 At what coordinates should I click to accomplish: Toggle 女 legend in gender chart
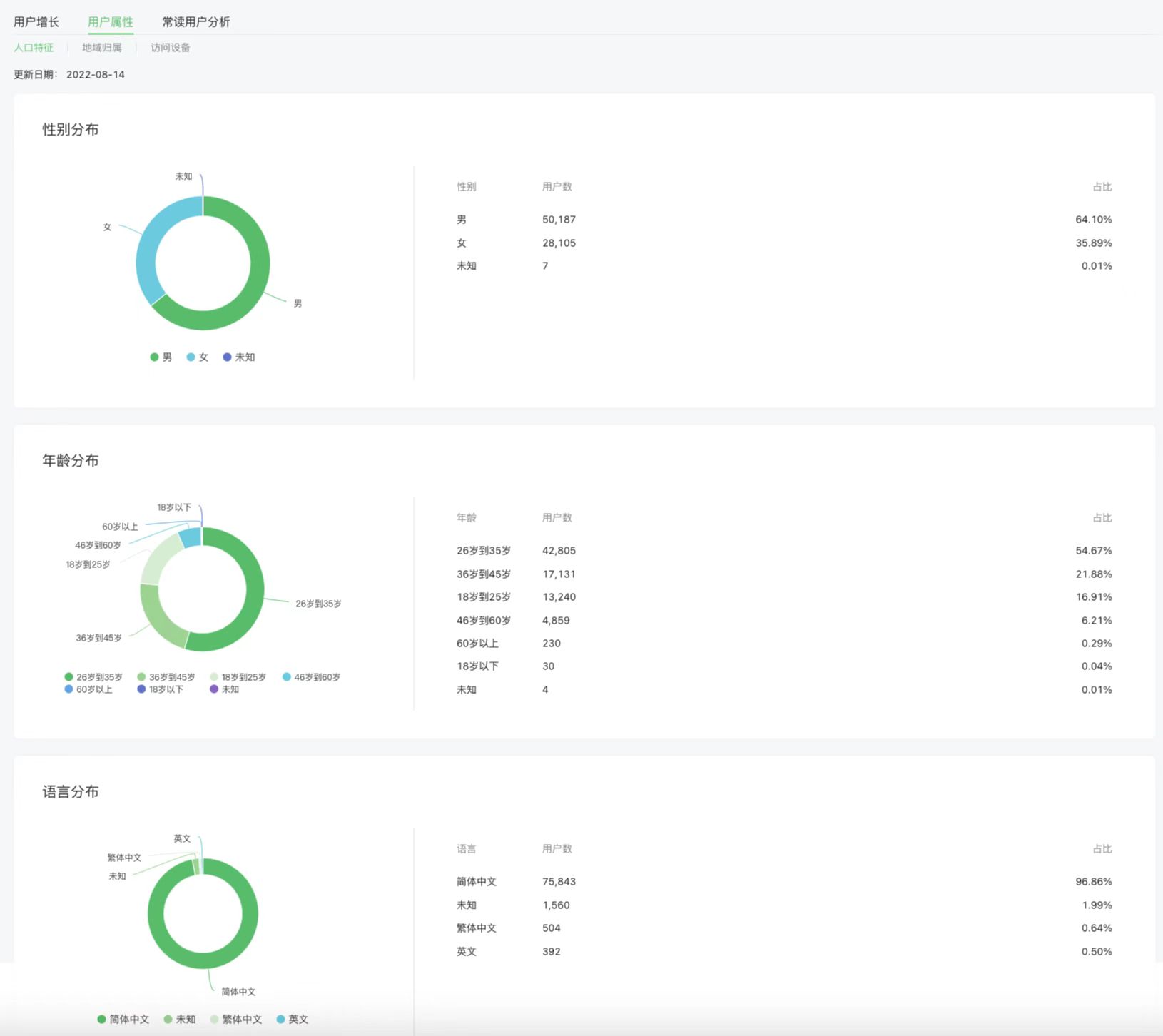(198, 357)
